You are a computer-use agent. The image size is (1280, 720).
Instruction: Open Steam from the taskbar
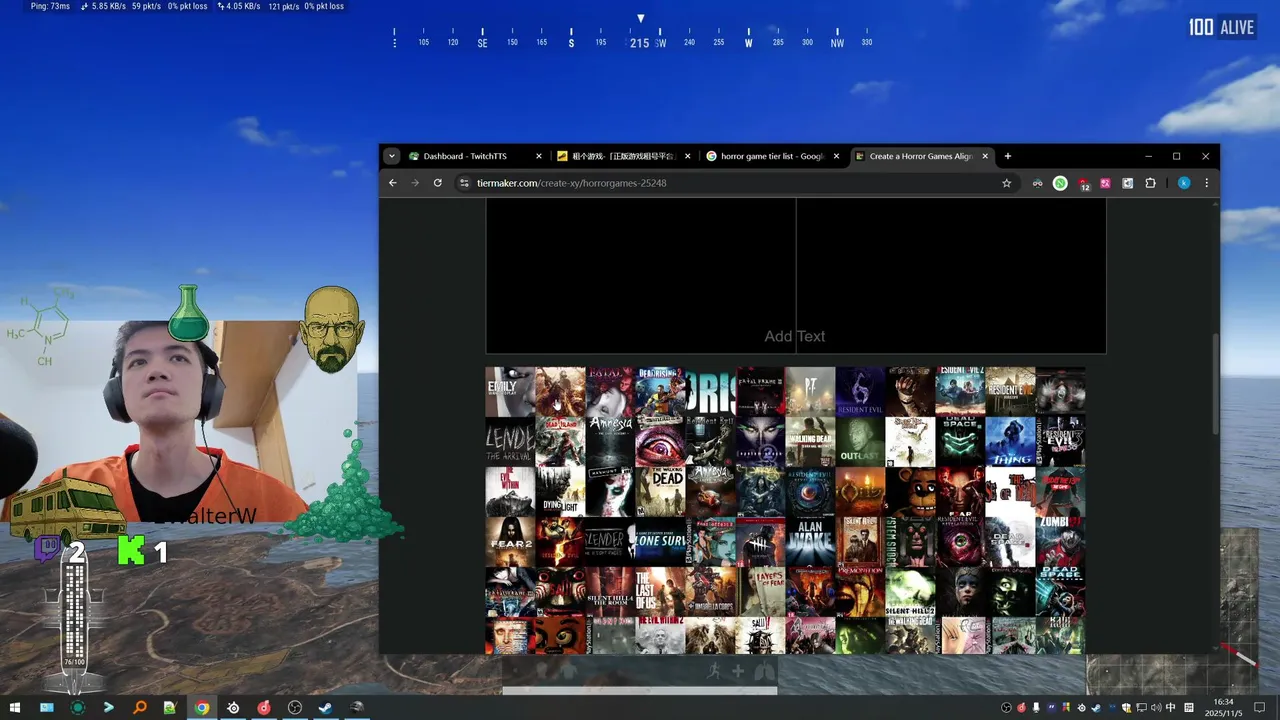pos(326,707)
